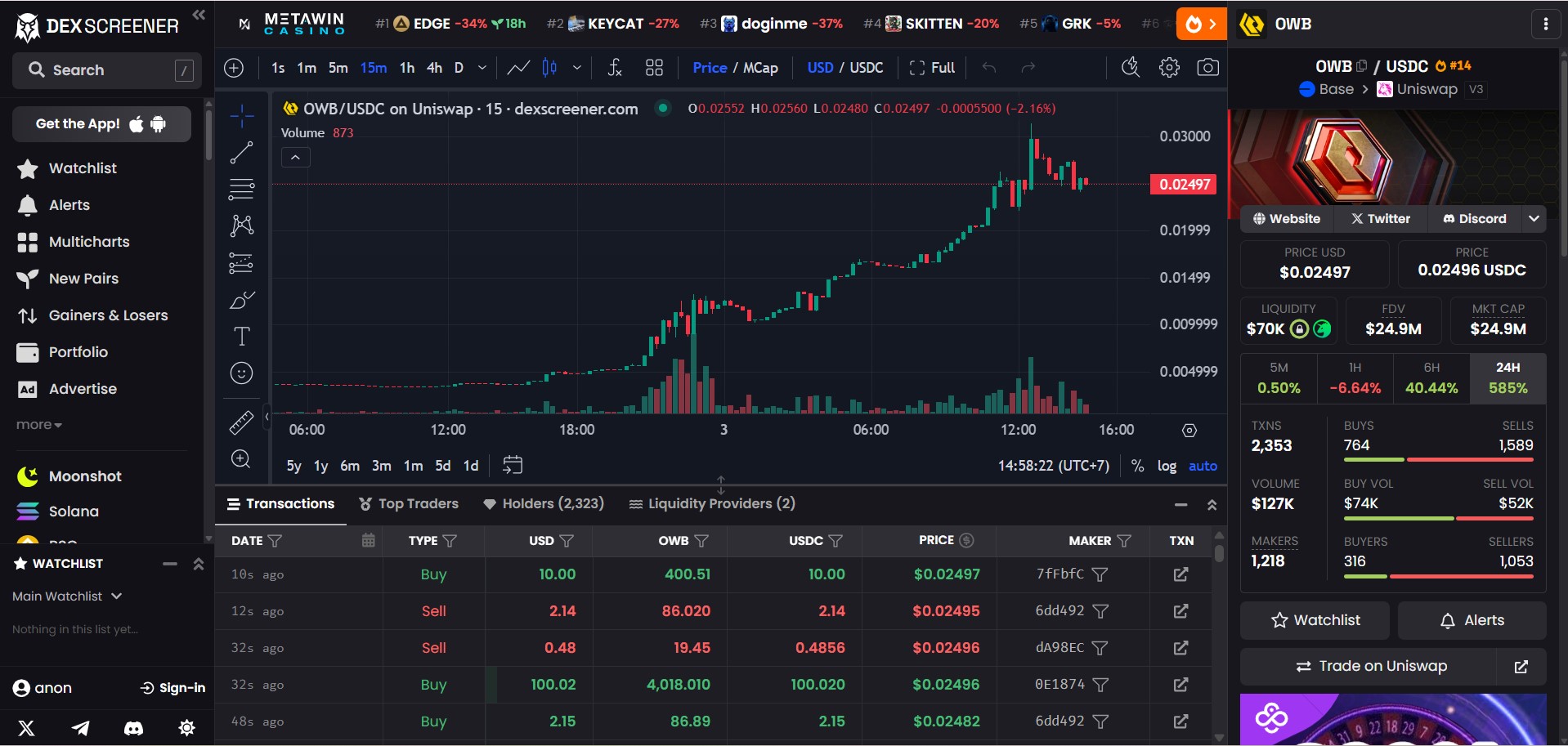
Task: Filter transactions by maker 6dd492
Action: pyautogui.click(x=1100, y=611)
